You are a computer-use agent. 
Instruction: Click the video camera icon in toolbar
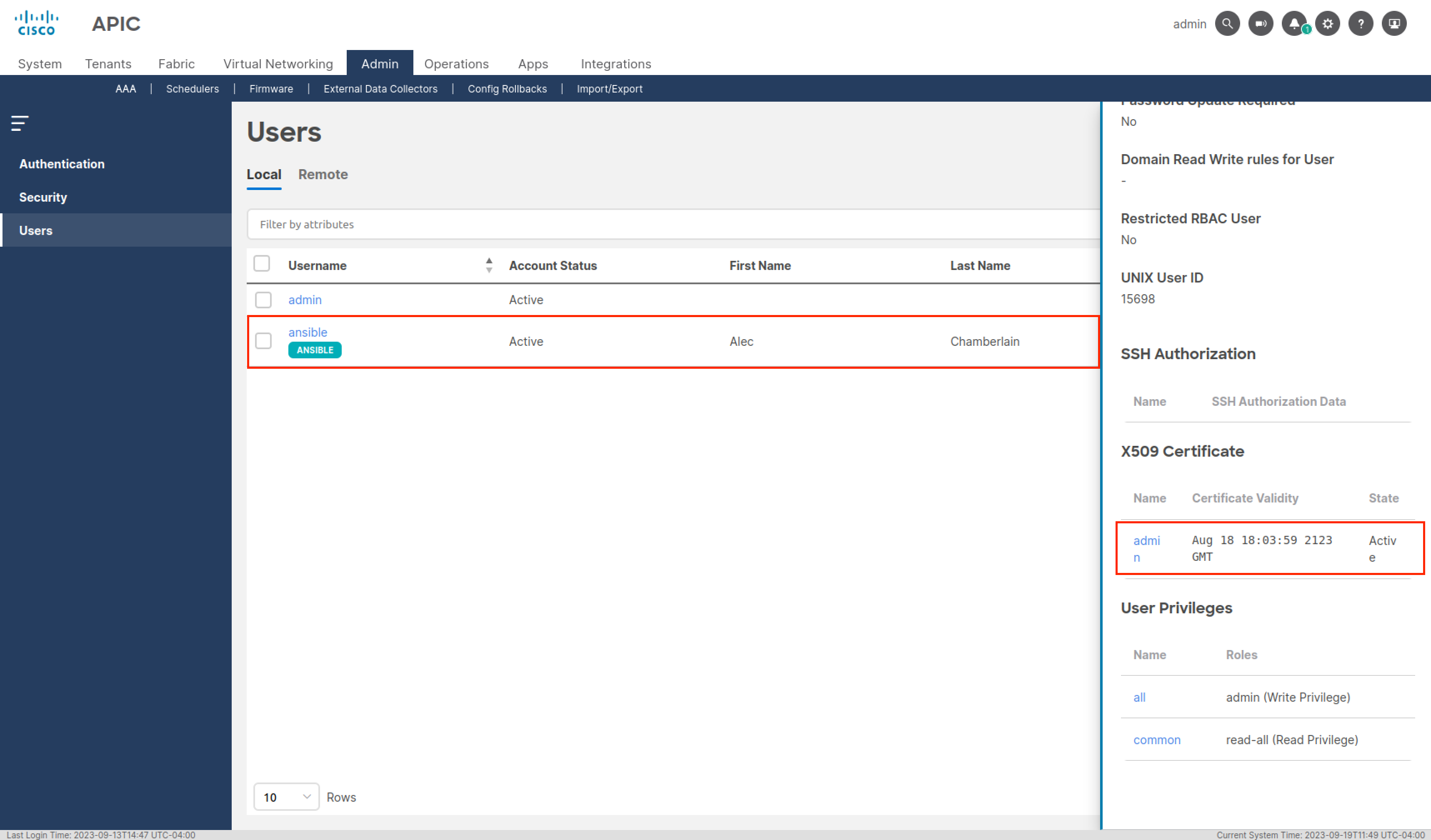[x=1261, y=23]
